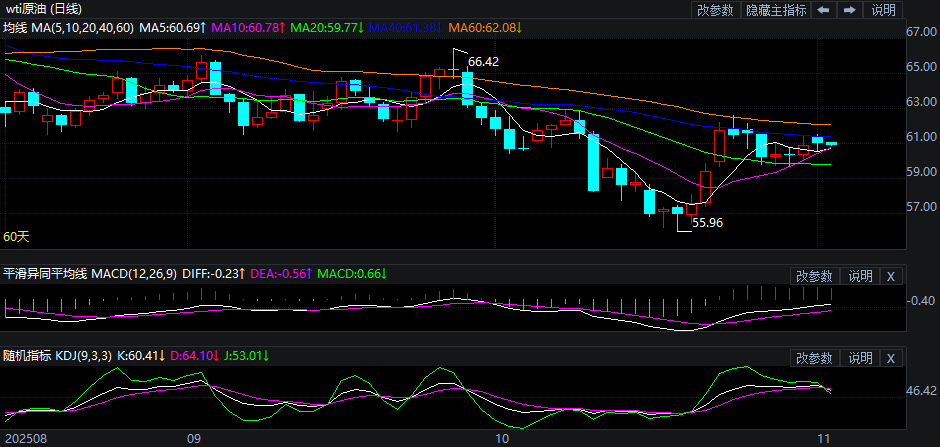Viewport: 940px width, 447px height.
Task: Click the magenta MA10:60.78 legend value
Action: [246, 27]
